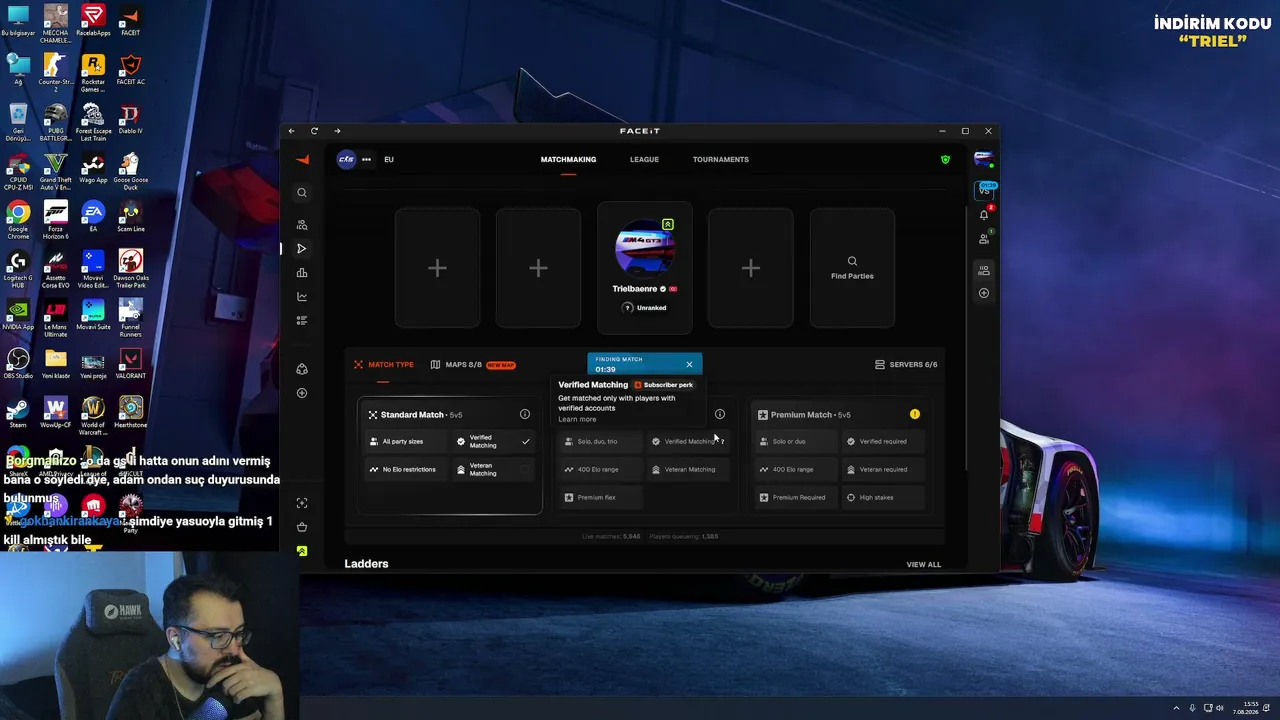Show Standard Match info icon
The image size is (1280, 720).
(525, 414)
